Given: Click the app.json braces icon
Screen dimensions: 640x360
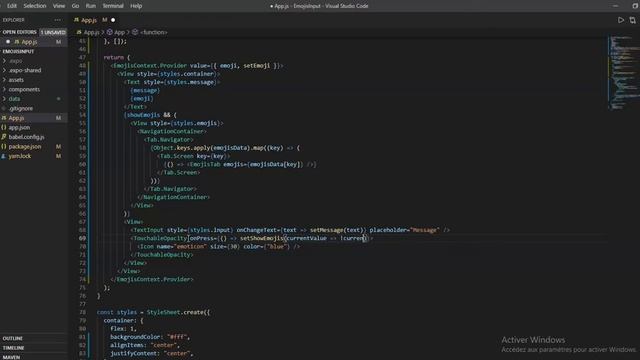Looking at the screenshot, I should click(4, 127).
